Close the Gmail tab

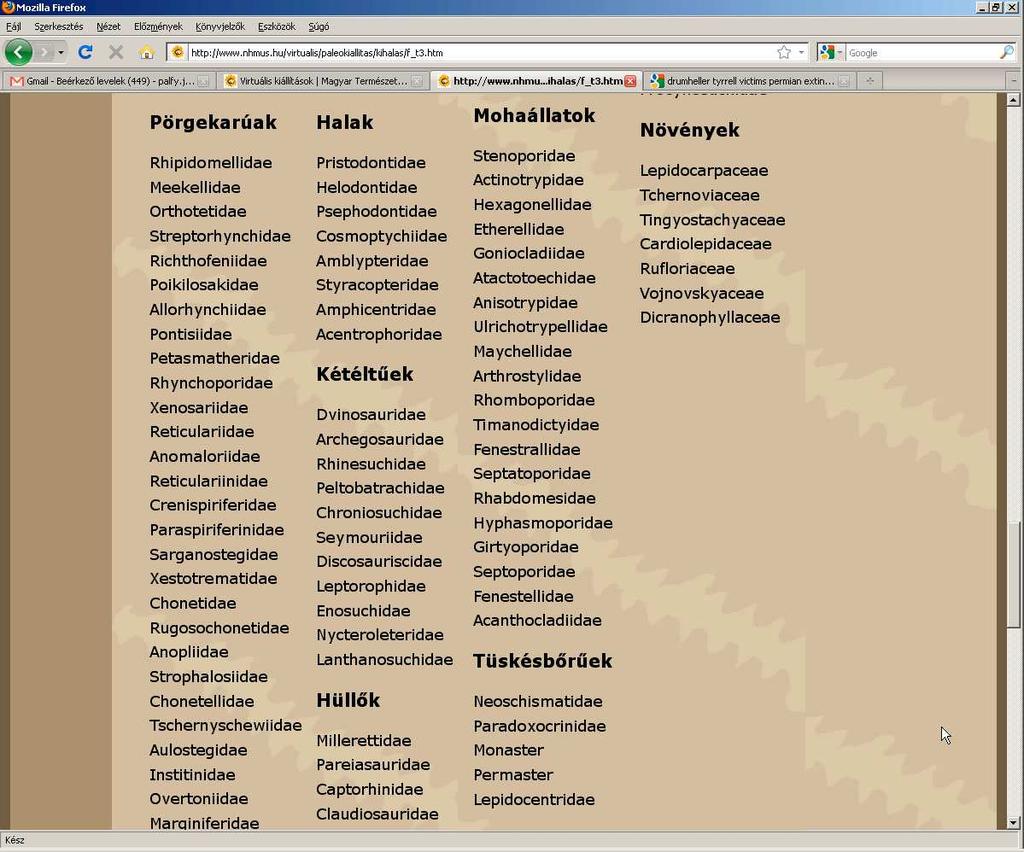point(204,81)
